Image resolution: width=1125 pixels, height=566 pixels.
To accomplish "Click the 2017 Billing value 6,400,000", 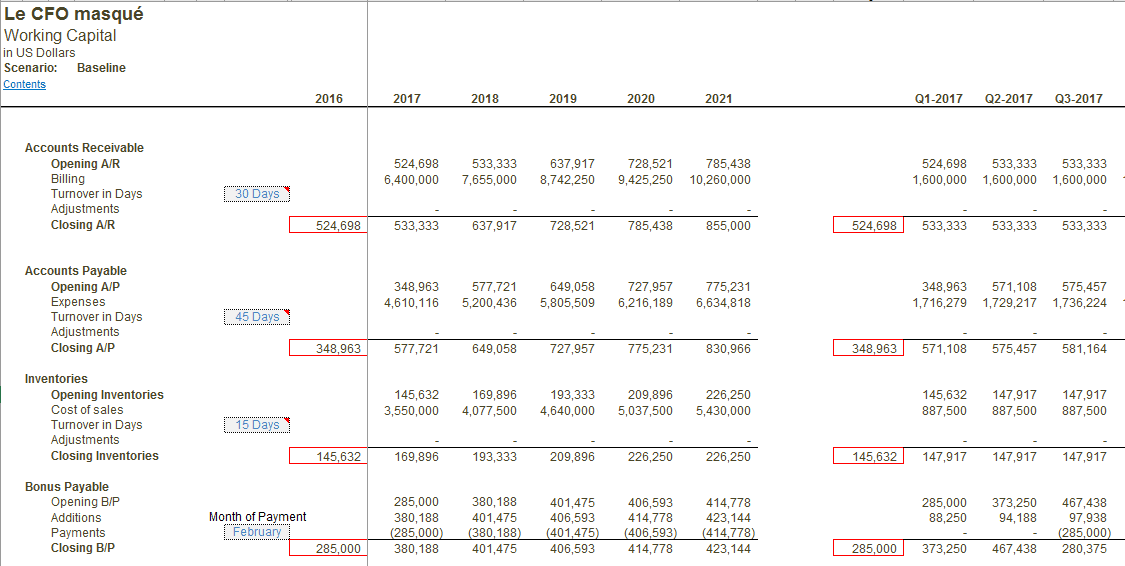I will pyautogui.click(x=411, y=179).
